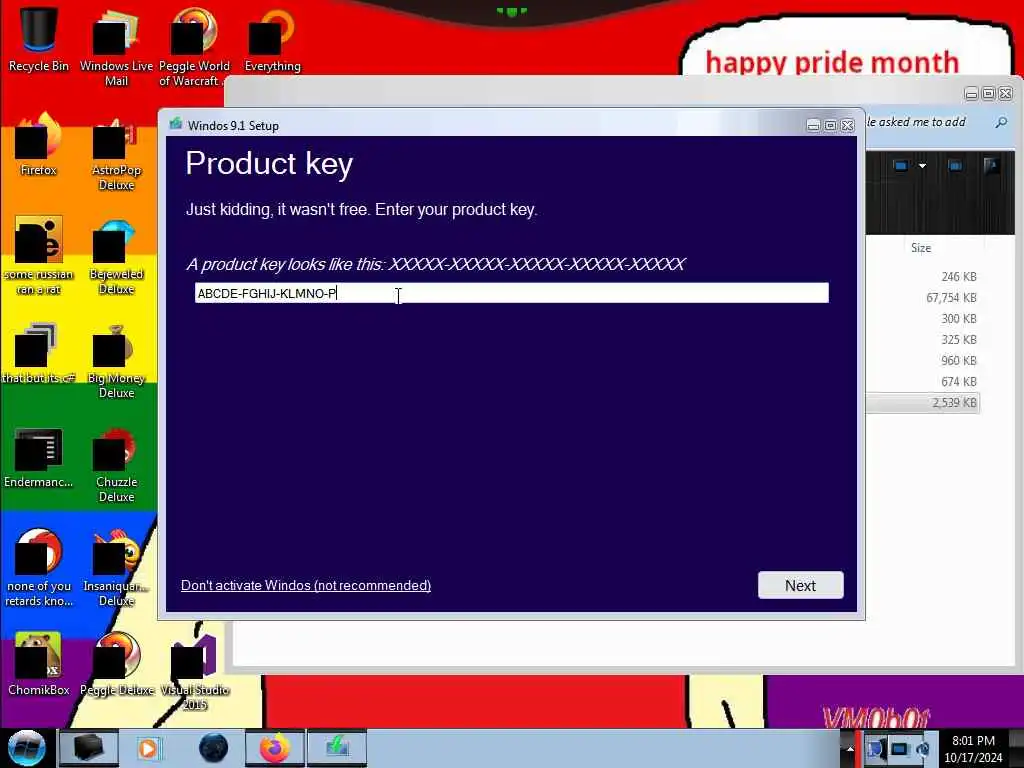This screenshot has width=1024, height=768.
Task: Click the views button in Explorer toolbar
Action: pyautogui.click(x=901, y=166)
